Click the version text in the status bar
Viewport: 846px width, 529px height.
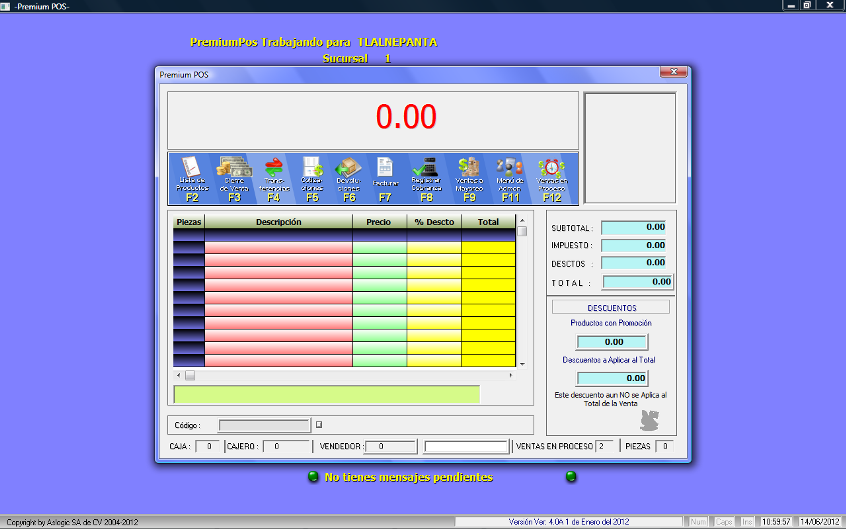[x=569, y=522]
